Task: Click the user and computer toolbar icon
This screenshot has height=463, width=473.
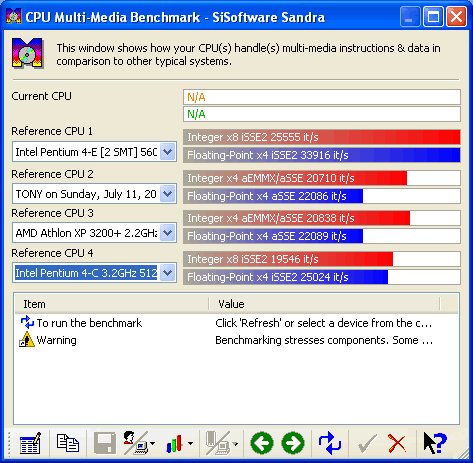Action: click(136, 443)
